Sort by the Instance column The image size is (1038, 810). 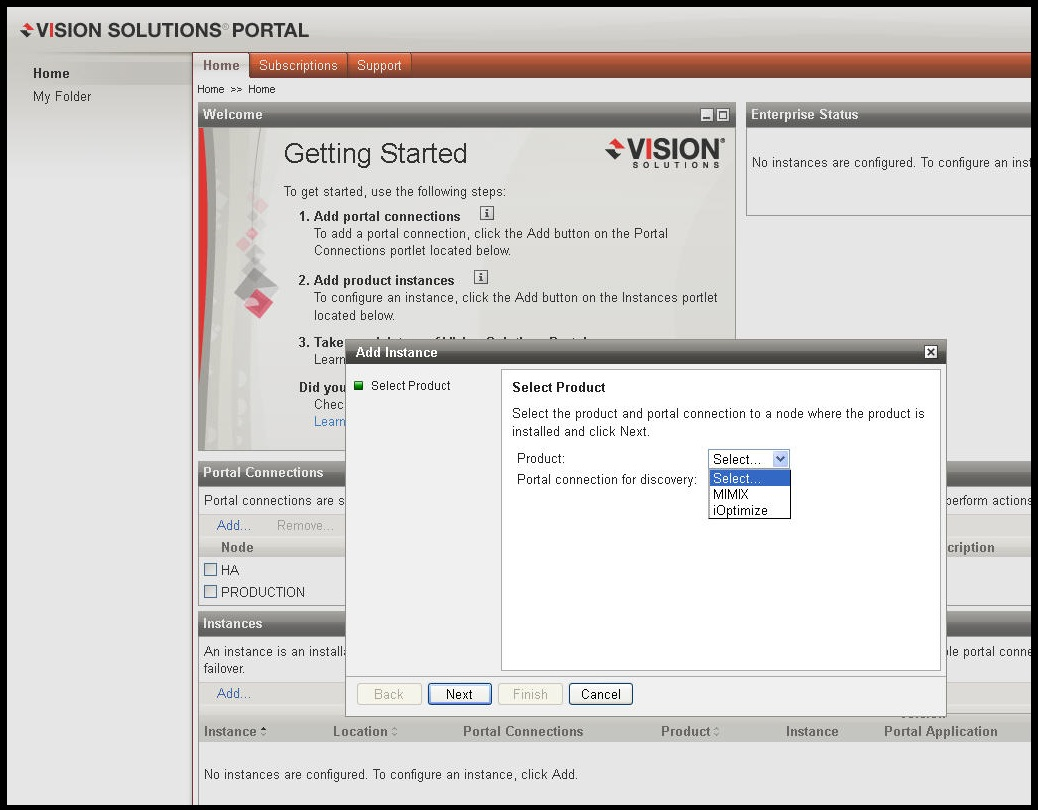(x=235, y=731)
